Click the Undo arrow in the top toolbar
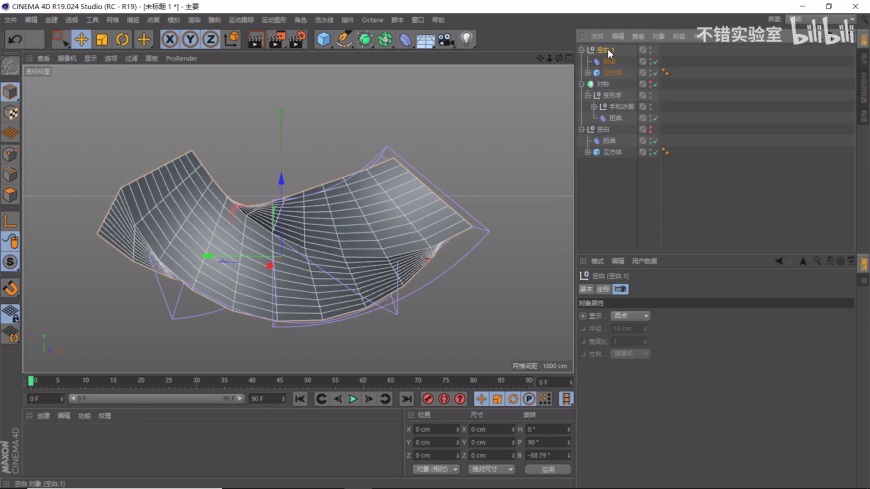The width and height of the screenshot is (870, 489). point(14,39)
